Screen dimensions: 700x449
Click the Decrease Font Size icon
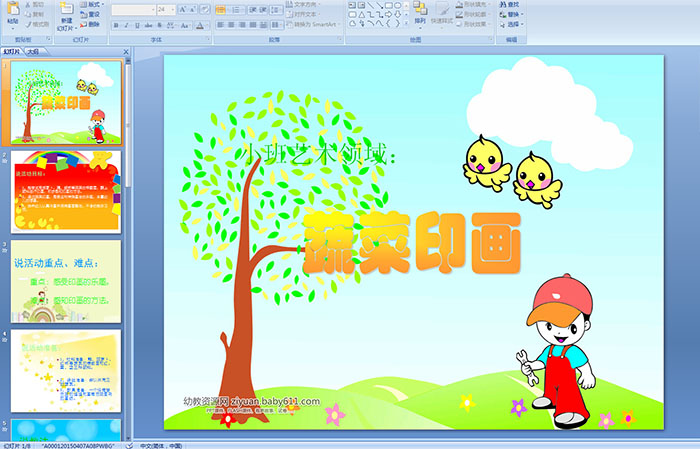(192, 9)
